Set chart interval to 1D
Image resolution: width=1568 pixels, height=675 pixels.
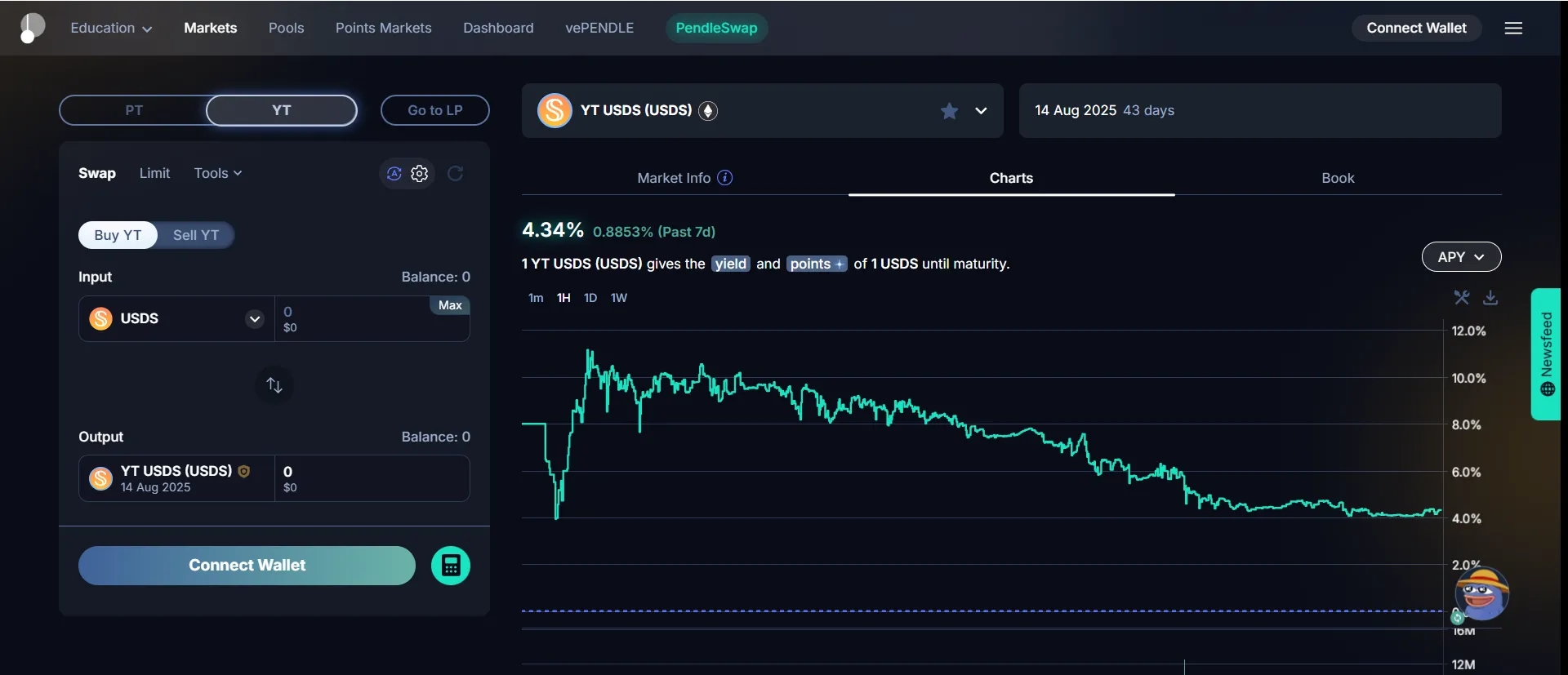click(590, 298)
